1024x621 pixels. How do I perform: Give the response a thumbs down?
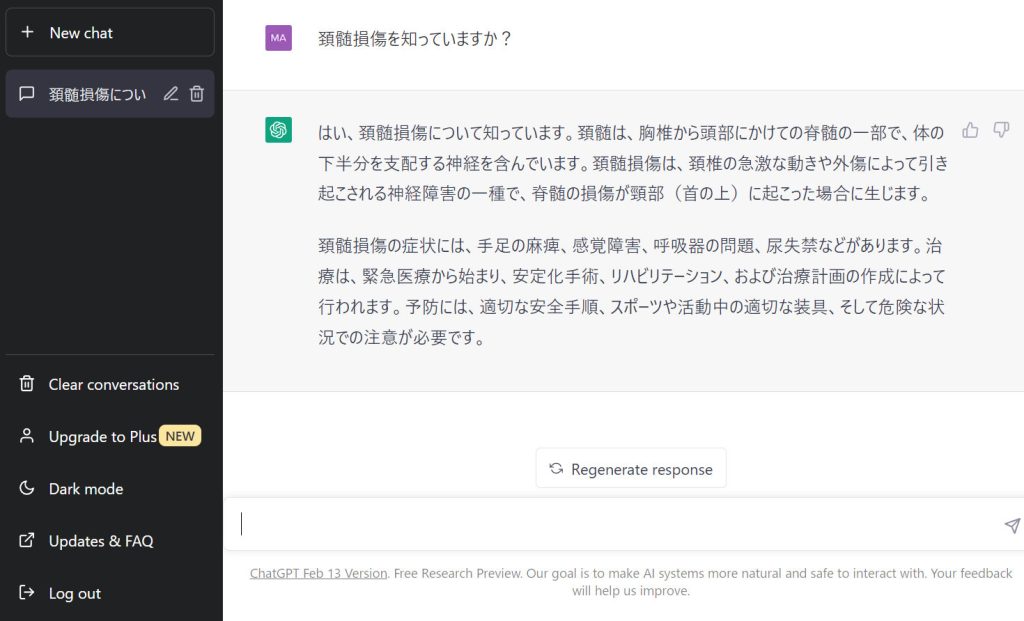[x=1001, y=130]
